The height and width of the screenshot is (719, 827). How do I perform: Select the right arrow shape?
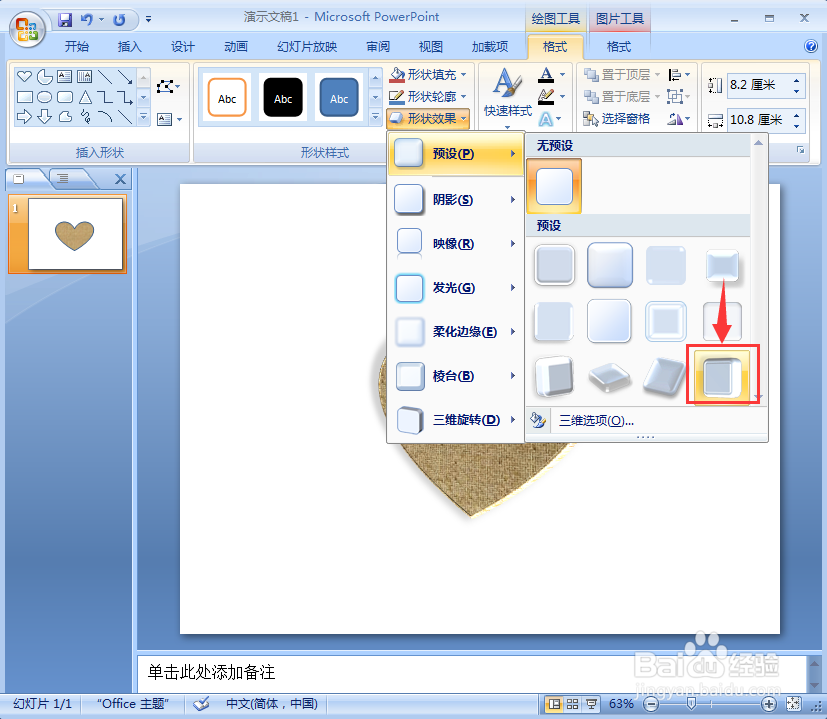[x=24, y=117]
